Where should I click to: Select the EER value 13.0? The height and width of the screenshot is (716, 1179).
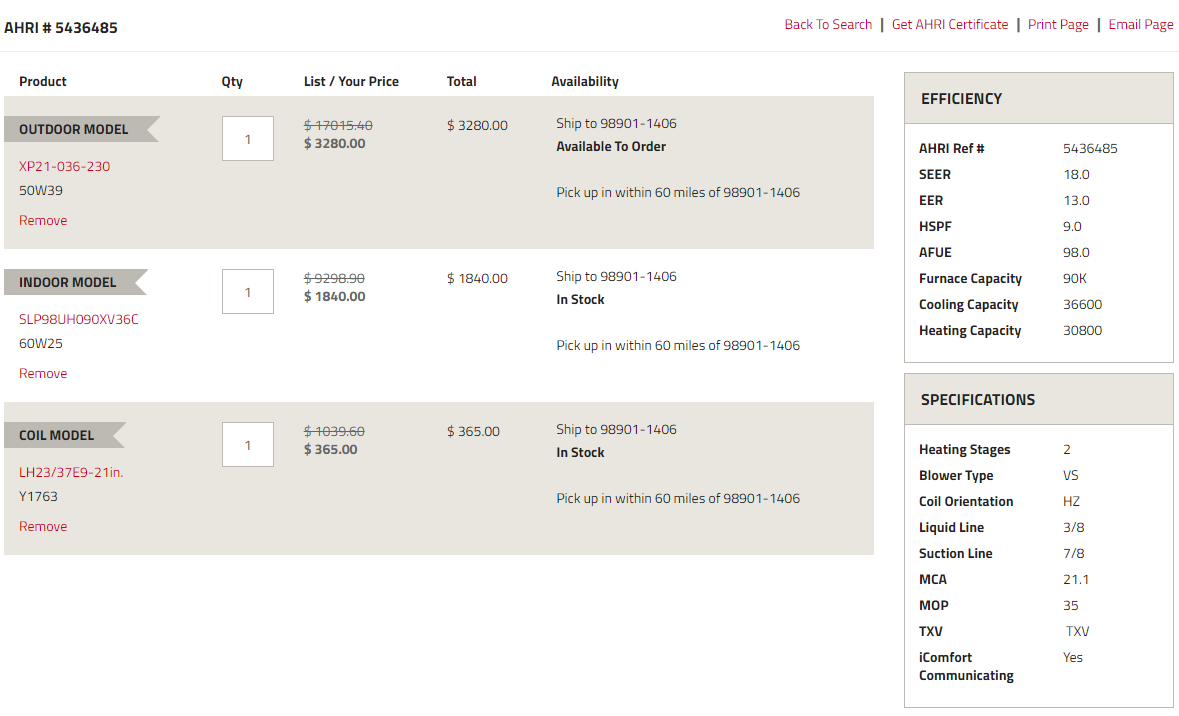point(1077,201)
